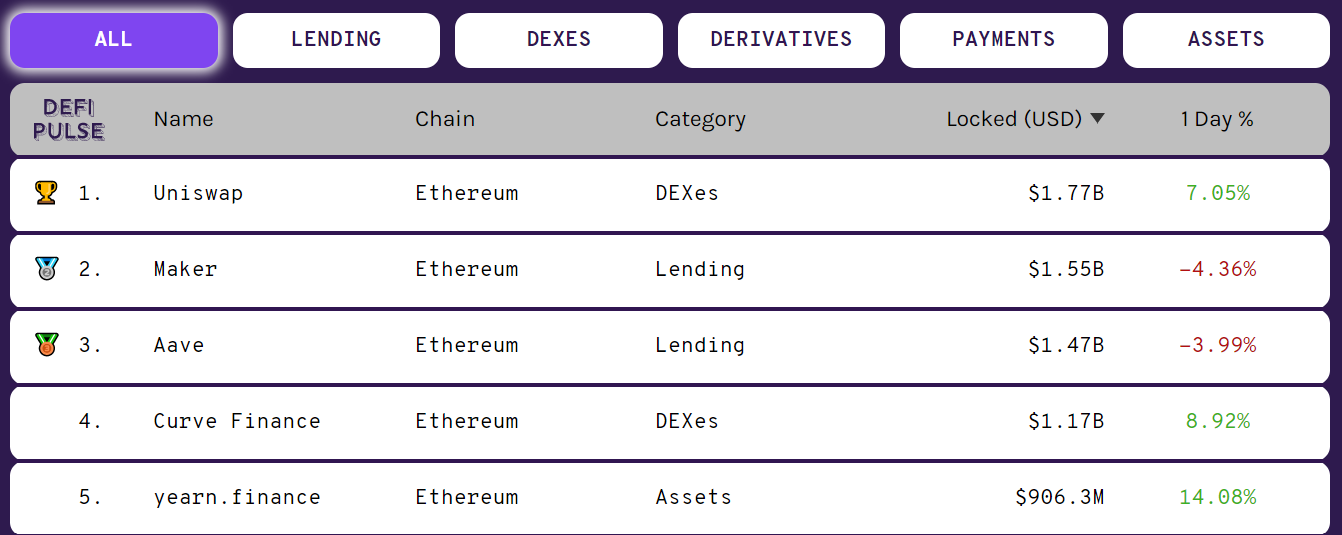Sort by the Chain column header
This screenshot has height=535, width=1342.
(445, 119)
